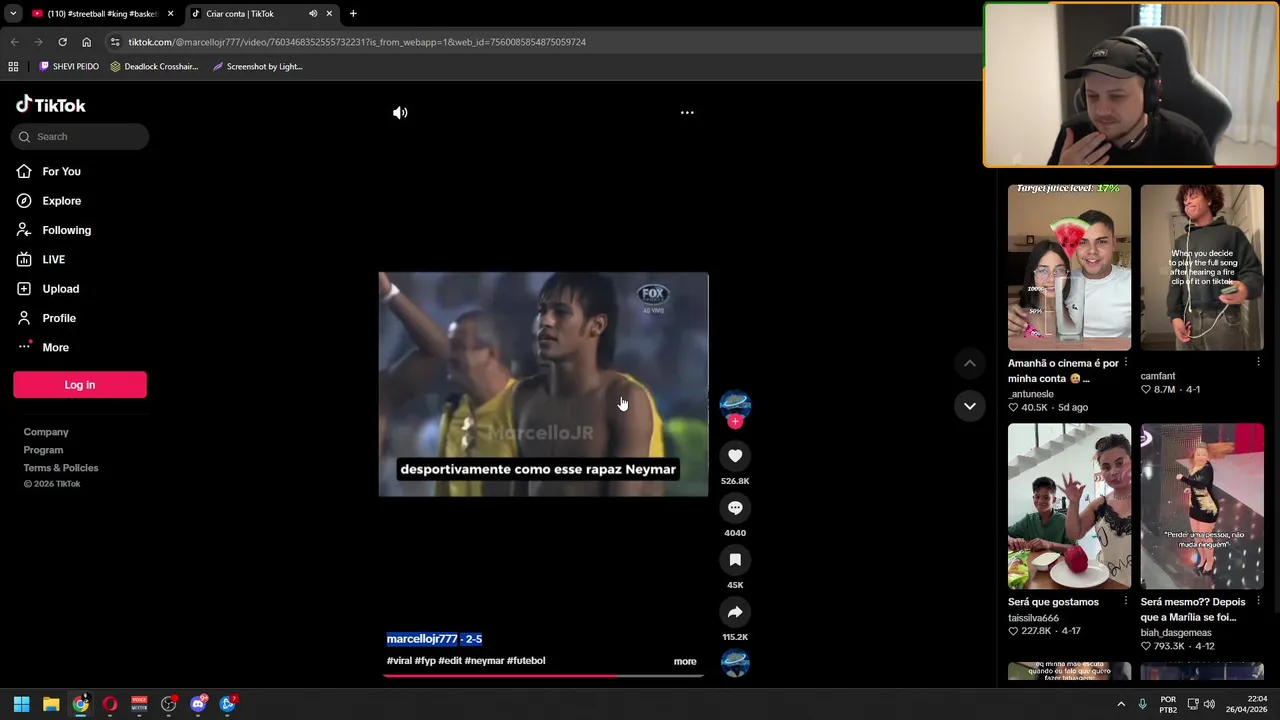Go to the next video arrow
Viewport: 1280px width, 720px height.
pos(969,406)
